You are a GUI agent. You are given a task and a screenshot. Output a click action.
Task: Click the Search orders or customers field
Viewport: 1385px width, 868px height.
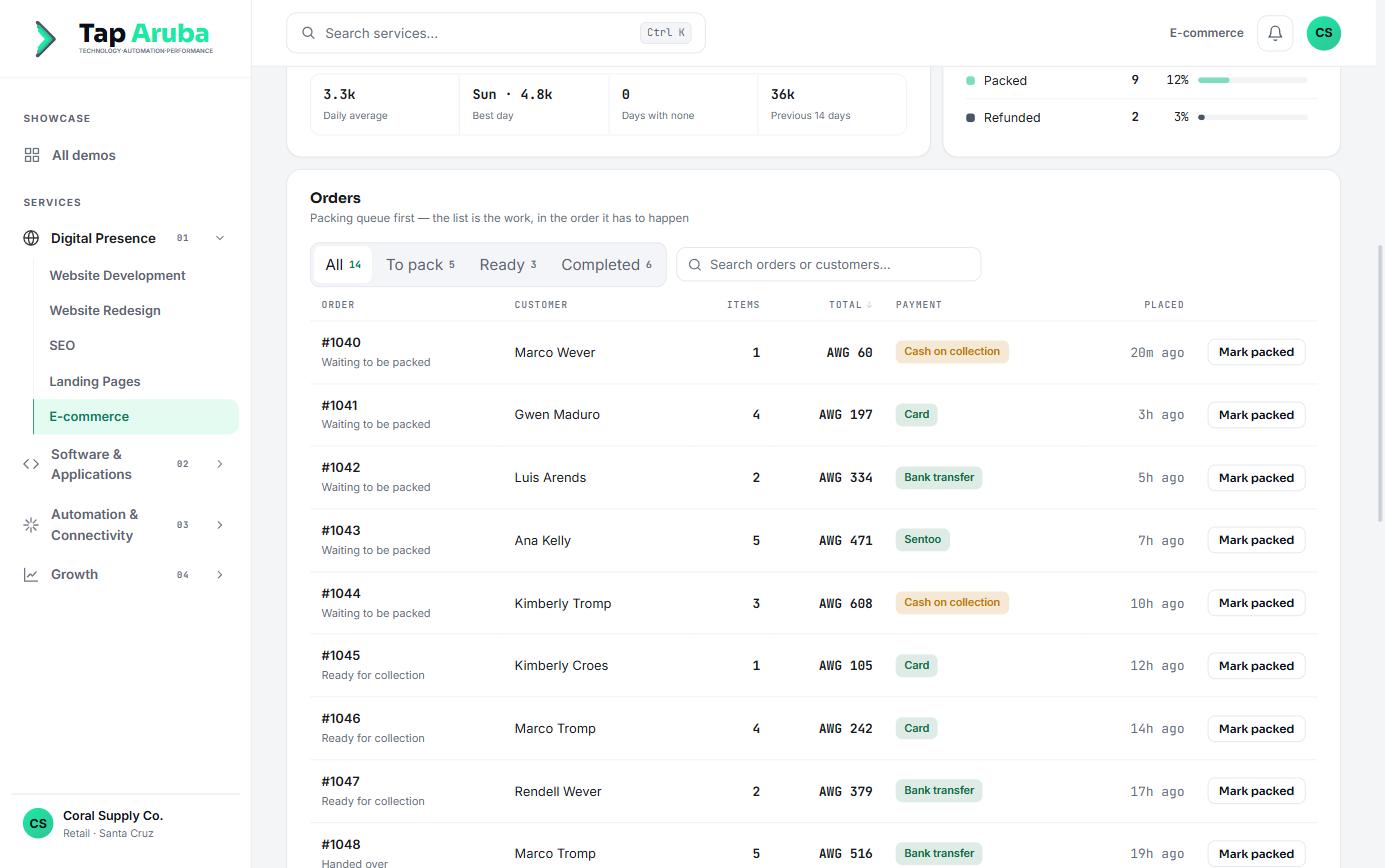(x=829, y=265)
